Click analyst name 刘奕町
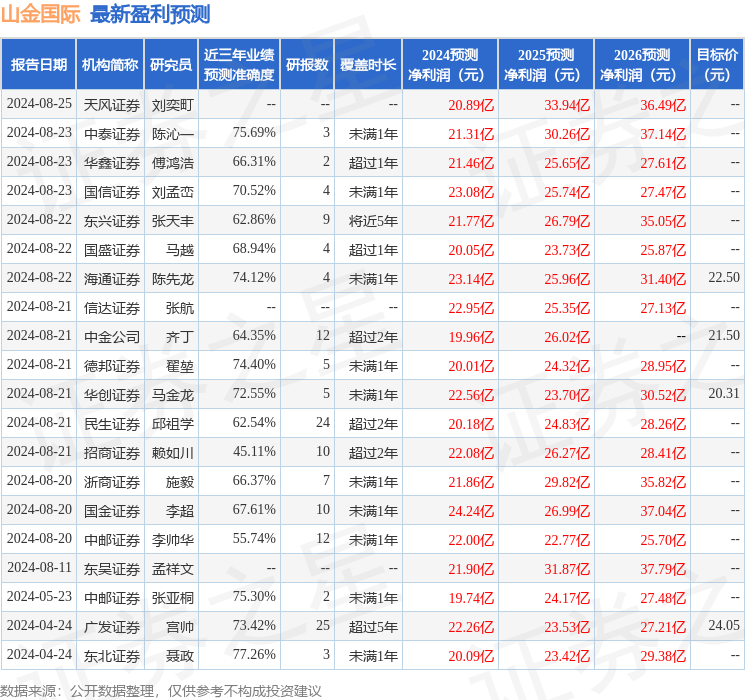 click(172, 105)
